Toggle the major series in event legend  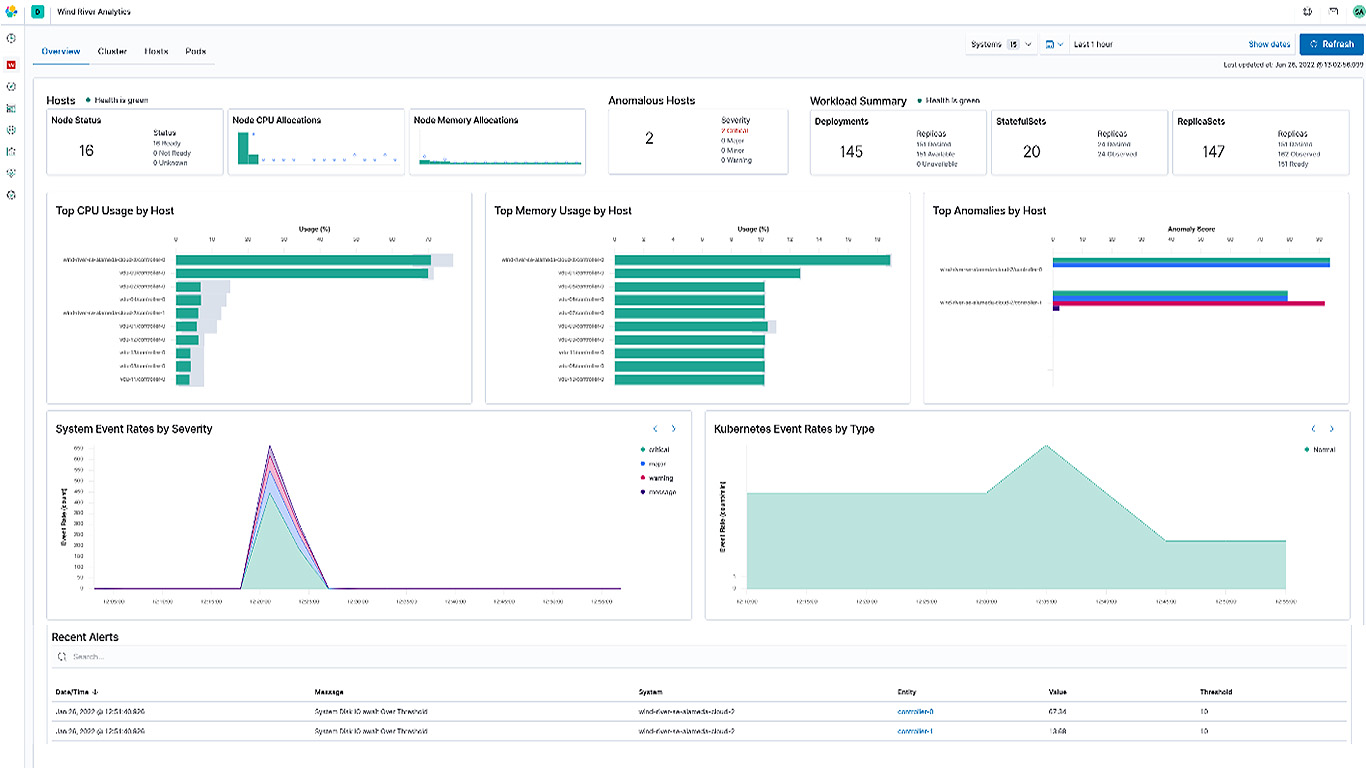click(x=653, y=464)
